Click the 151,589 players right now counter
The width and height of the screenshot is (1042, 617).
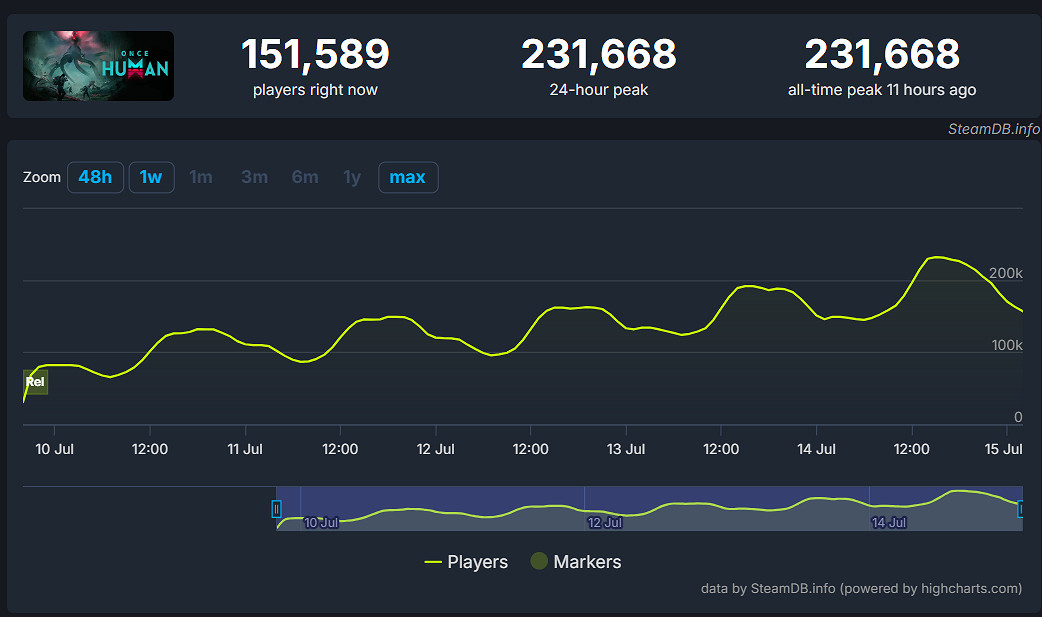pos(315,66)
